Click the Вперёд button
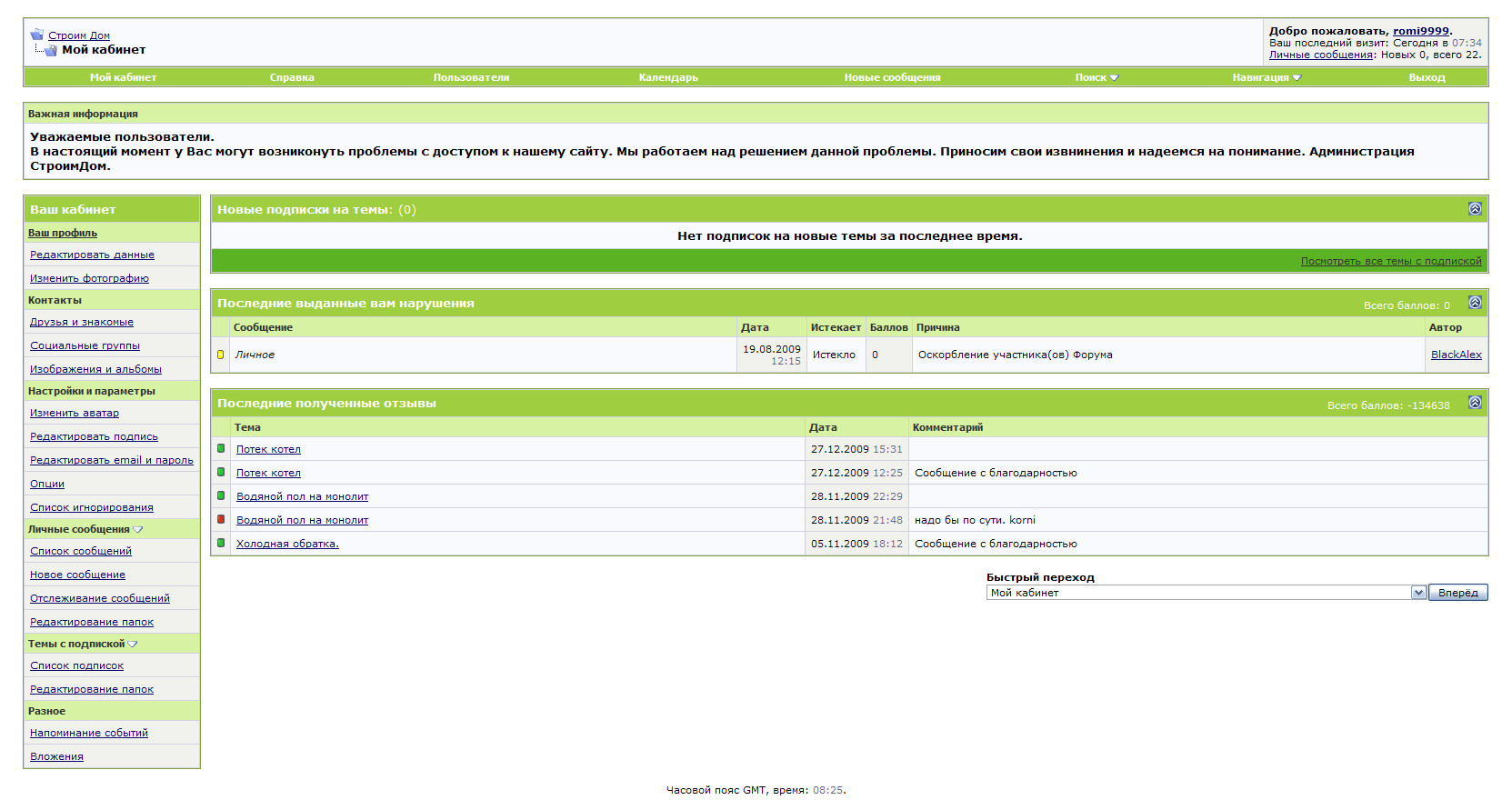1512x800 pixels. (1457, 593)
